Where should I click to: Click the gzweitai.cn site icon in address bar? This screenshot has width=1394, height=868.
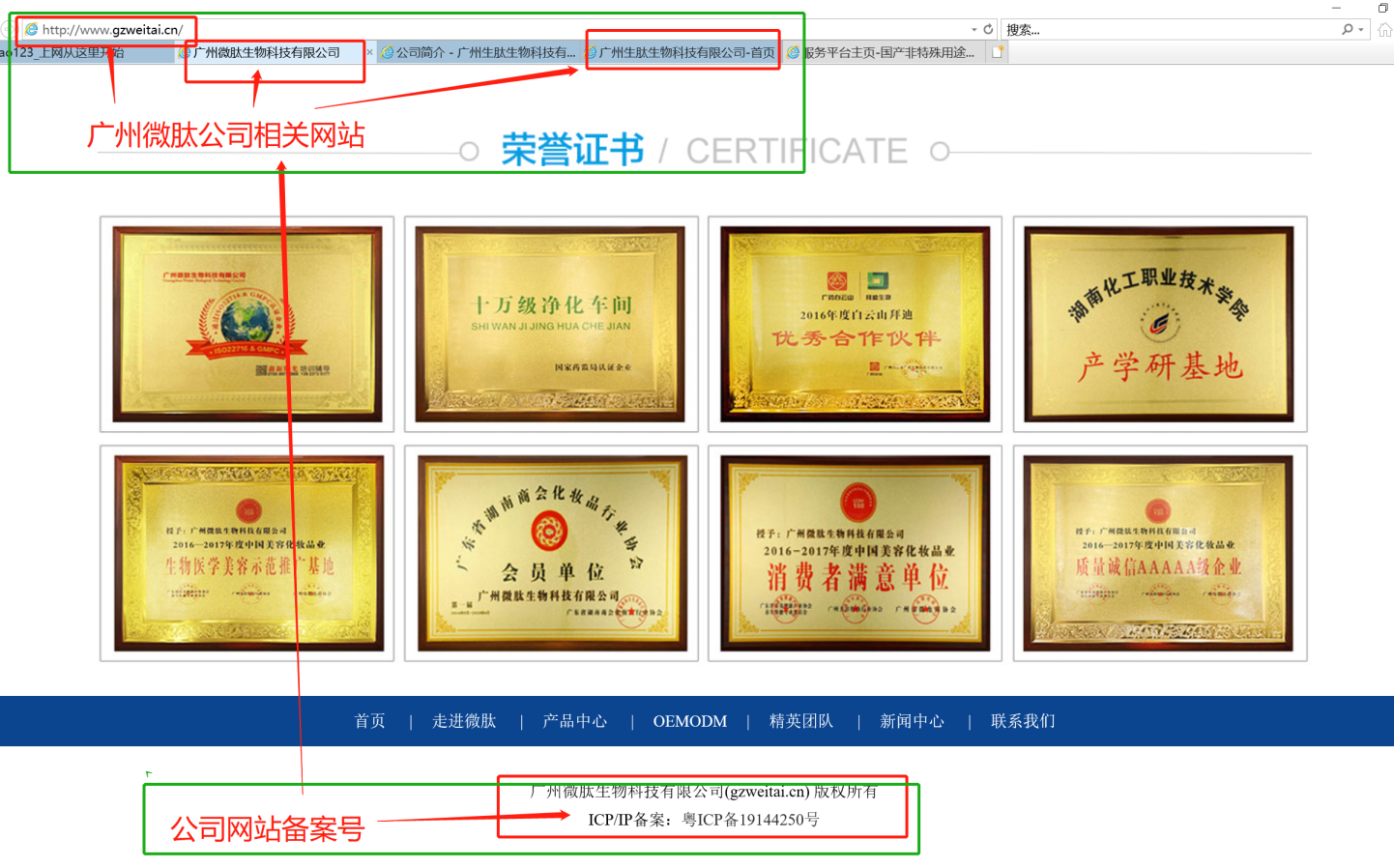[32, 29]
